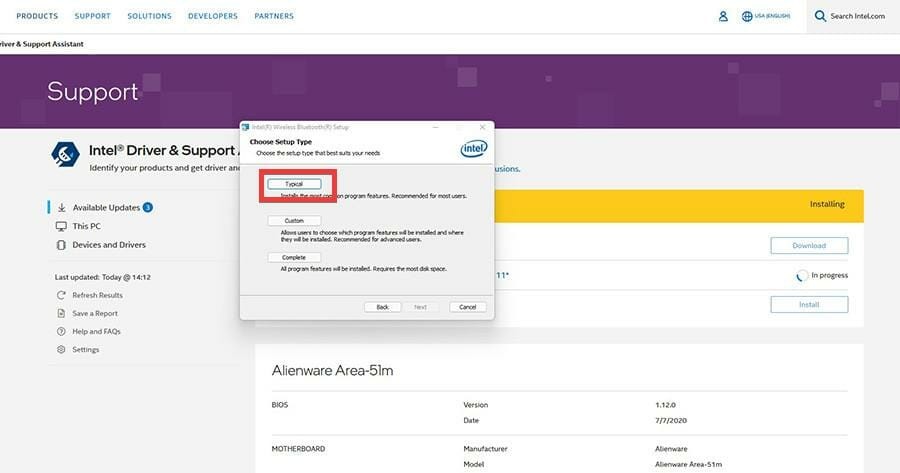This screenshot has height=473, width=900.
Task: Click the Intel Driver & Support Assistant logo
Action: coord(65,154)
